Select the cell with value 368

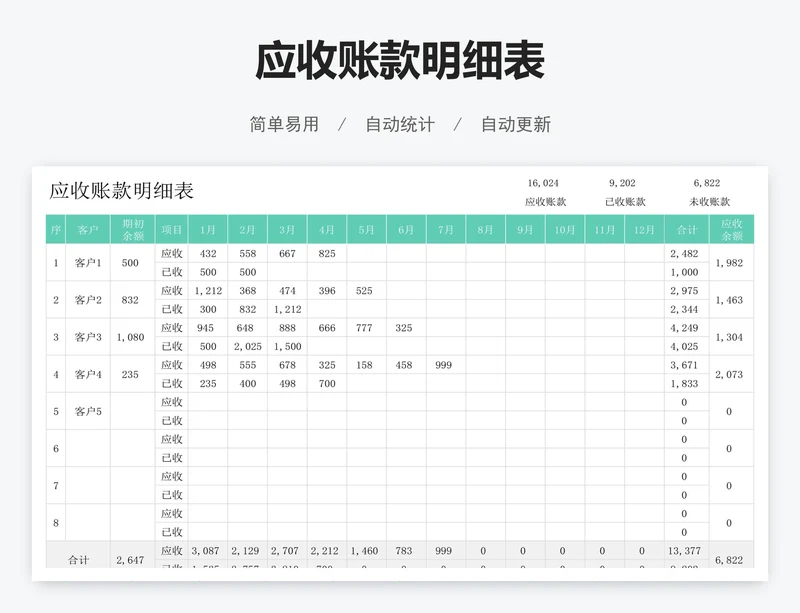tap(247, 291)
